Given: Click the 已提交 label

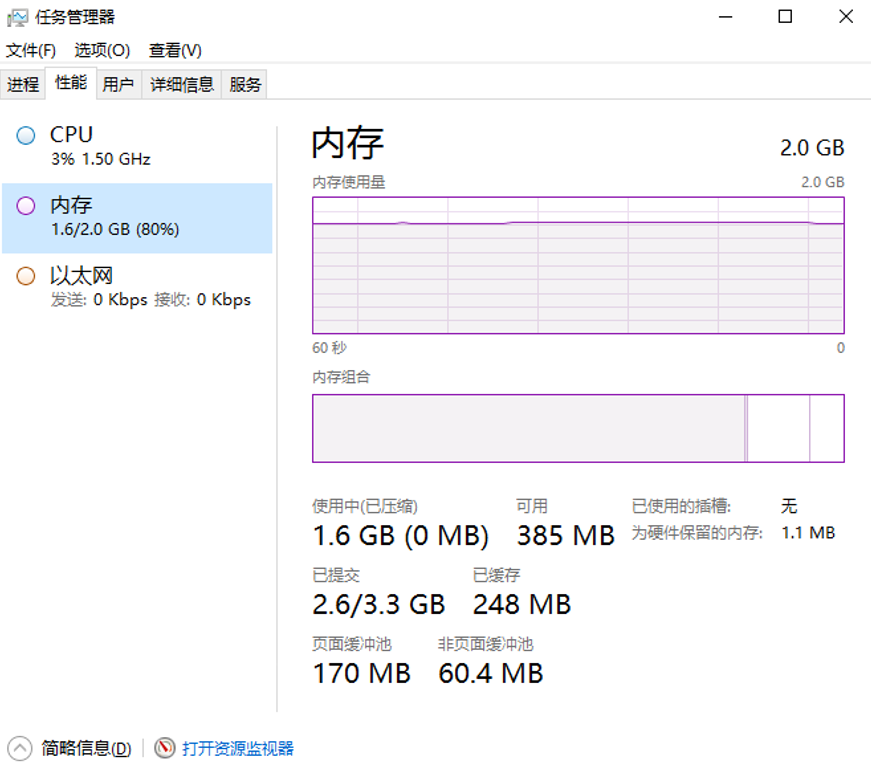Looking at the screenshot, I should [336, 575].
